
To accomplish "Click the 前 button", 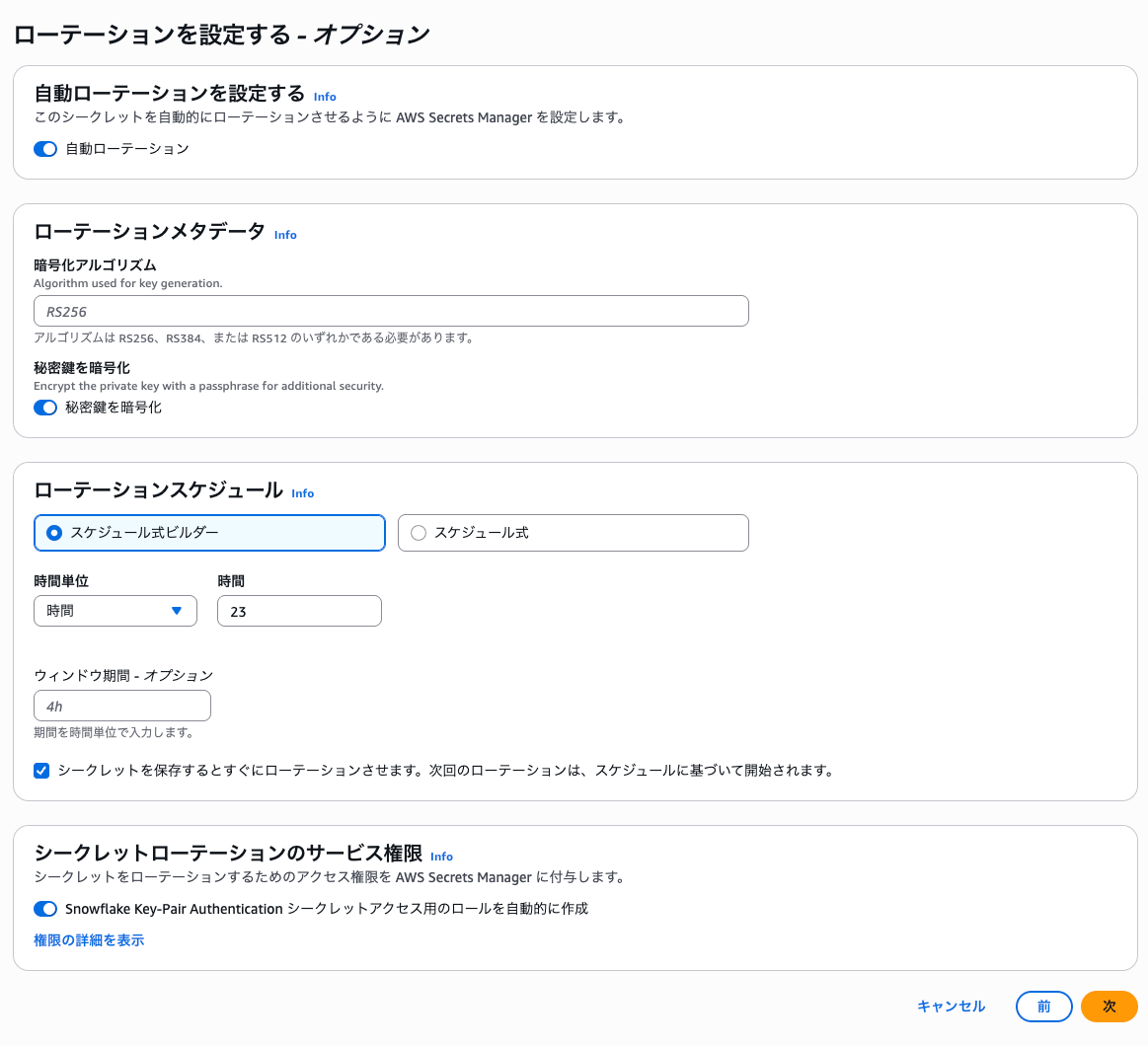I will (x=1043, y=1007).
